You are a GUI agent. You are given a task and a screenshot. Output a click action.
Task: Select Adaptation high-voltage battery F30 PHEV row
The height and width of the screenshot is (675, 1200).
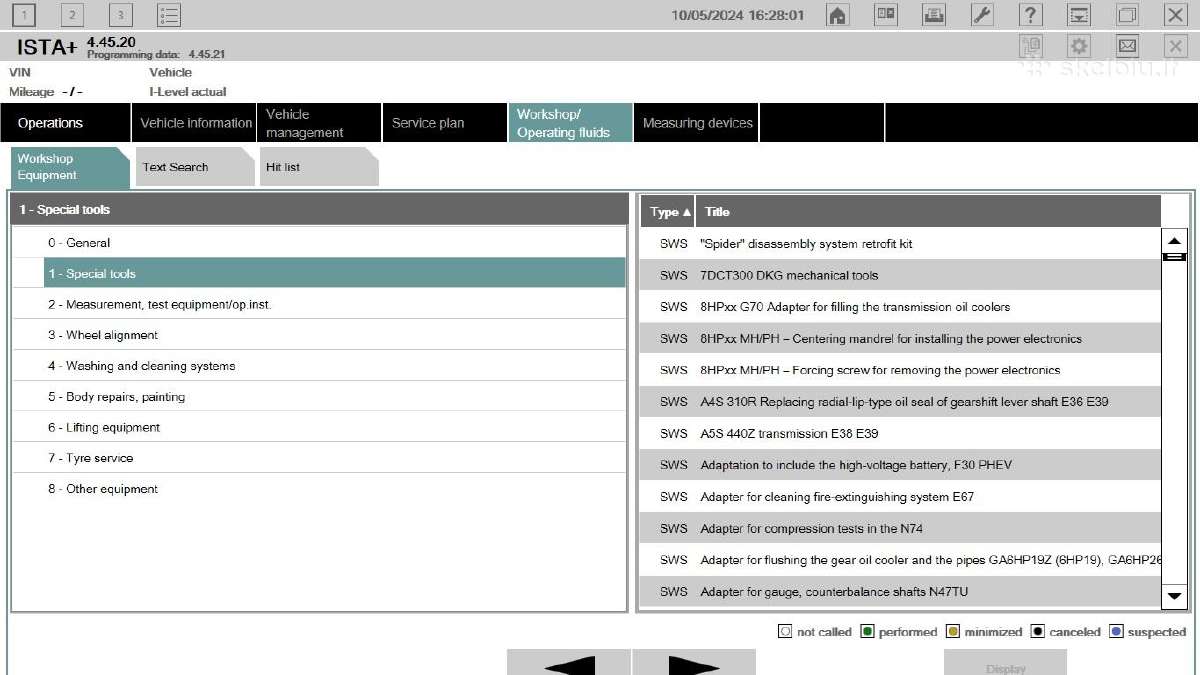tap(900, 465)
